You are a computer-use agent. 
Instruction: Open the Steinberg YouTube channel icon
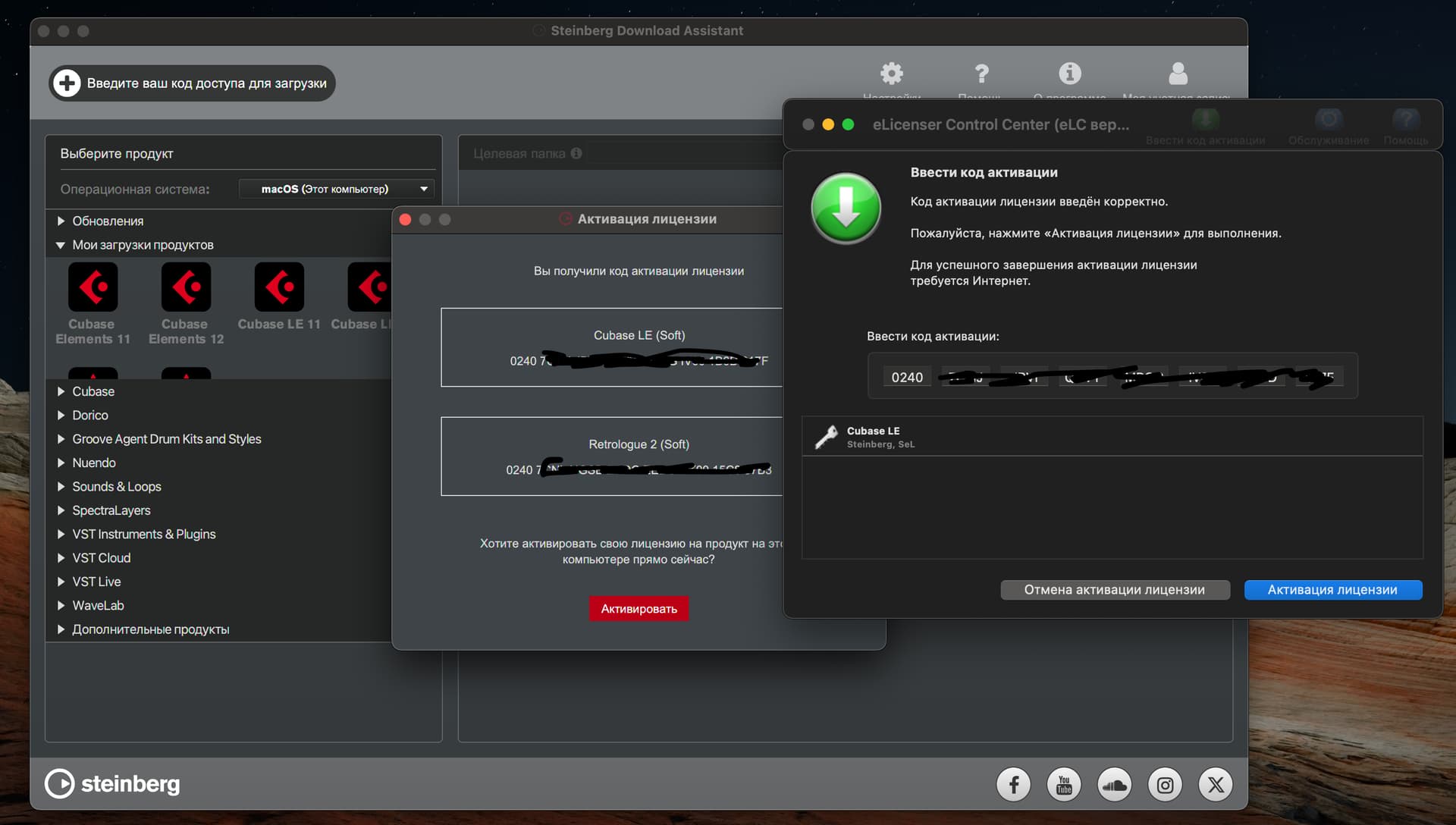click(x=1064, y=784)
